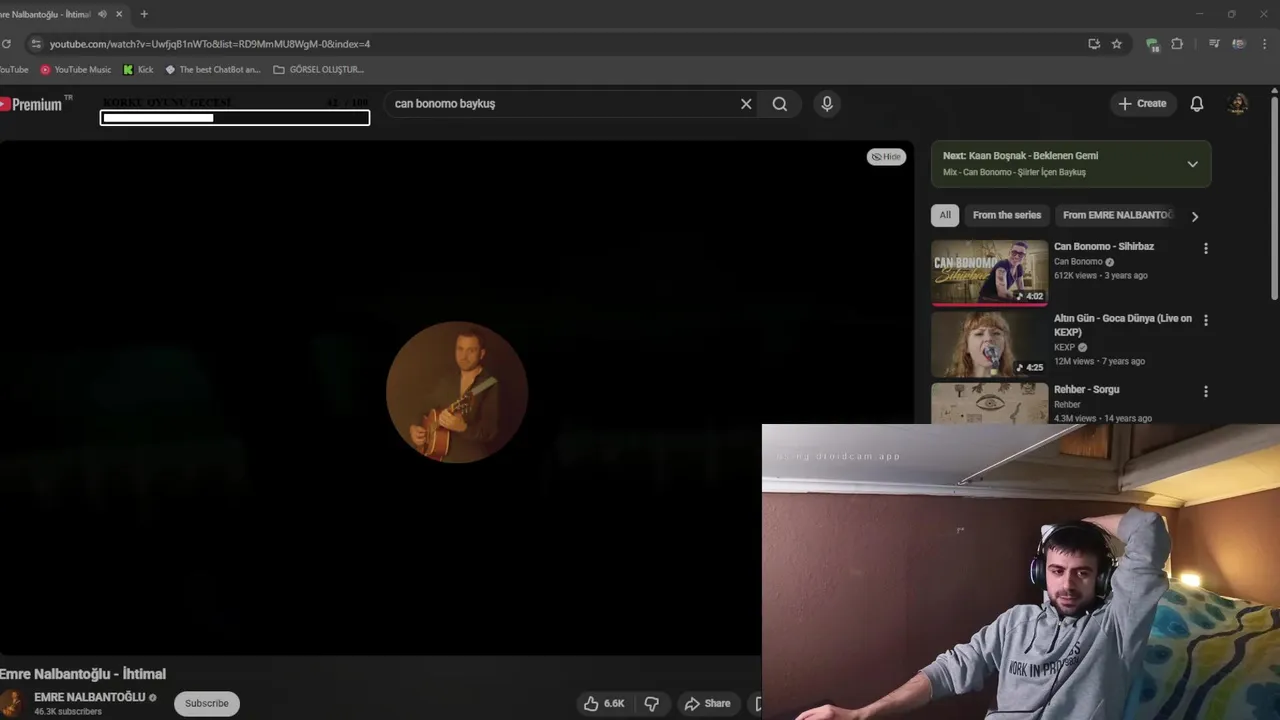
Task: Show more filter chips with the arrow
Action: [x=1194, y=216]
